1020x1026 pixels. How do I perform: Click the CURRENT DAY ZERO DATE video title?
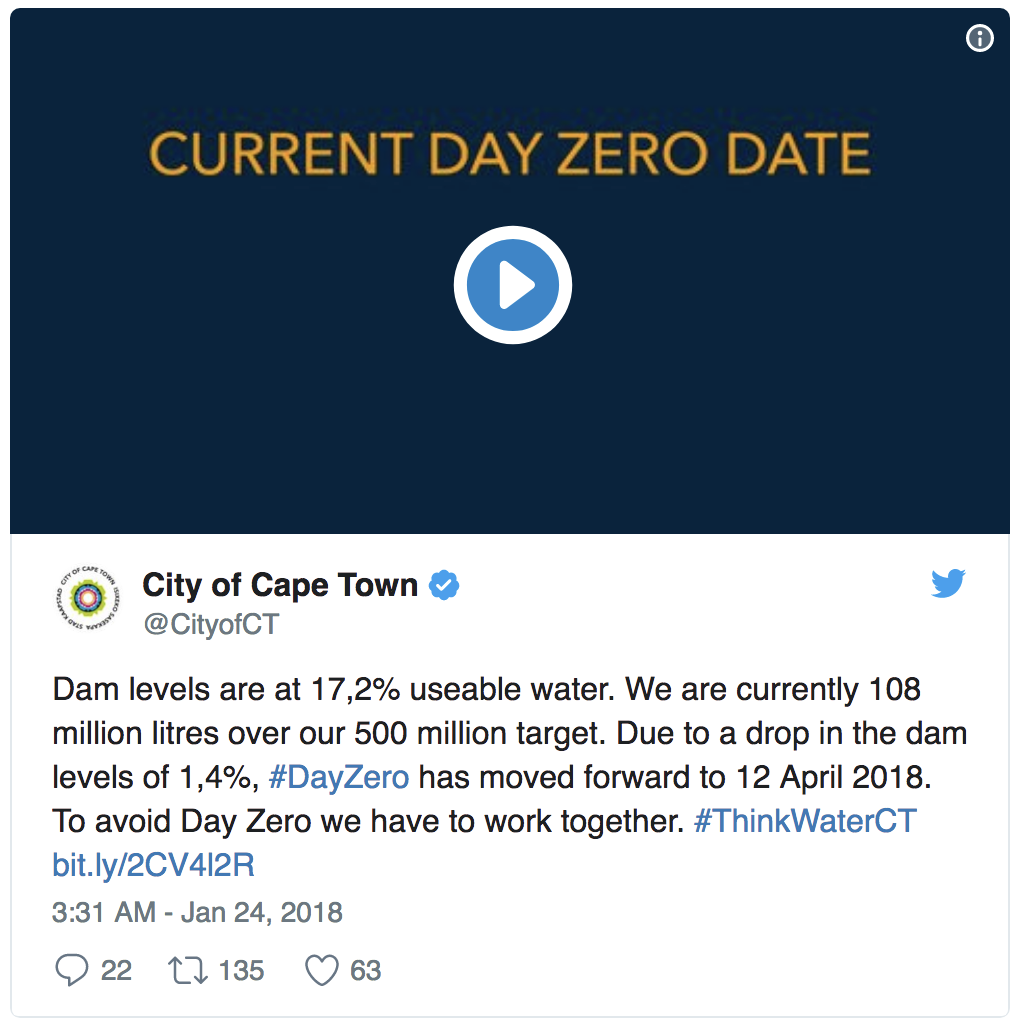(x=510, y=154)
